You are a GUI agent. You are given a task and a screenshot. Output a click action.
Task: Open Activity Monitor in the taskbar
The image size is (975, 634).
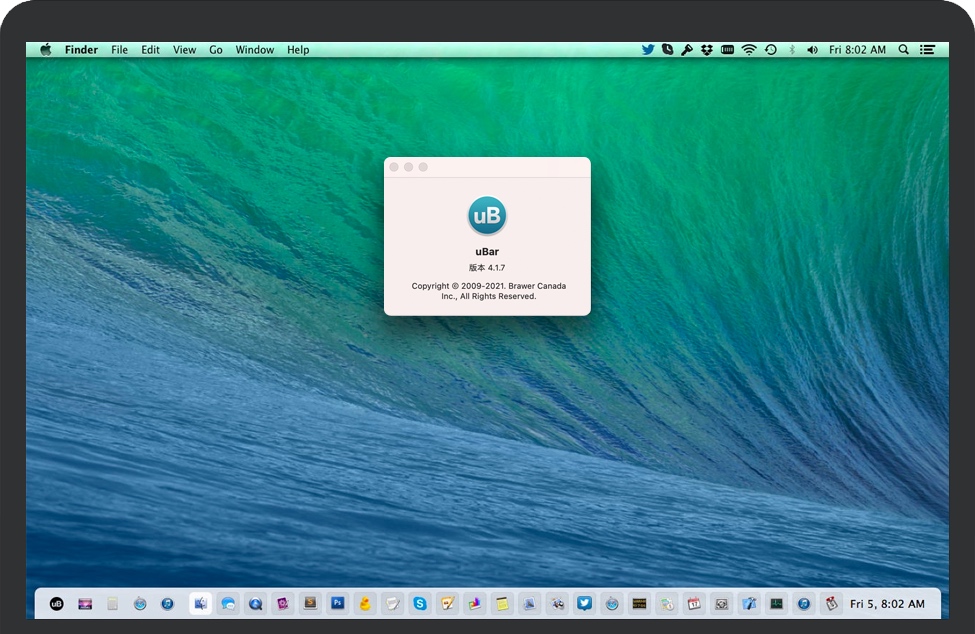[x=776, y=604]
